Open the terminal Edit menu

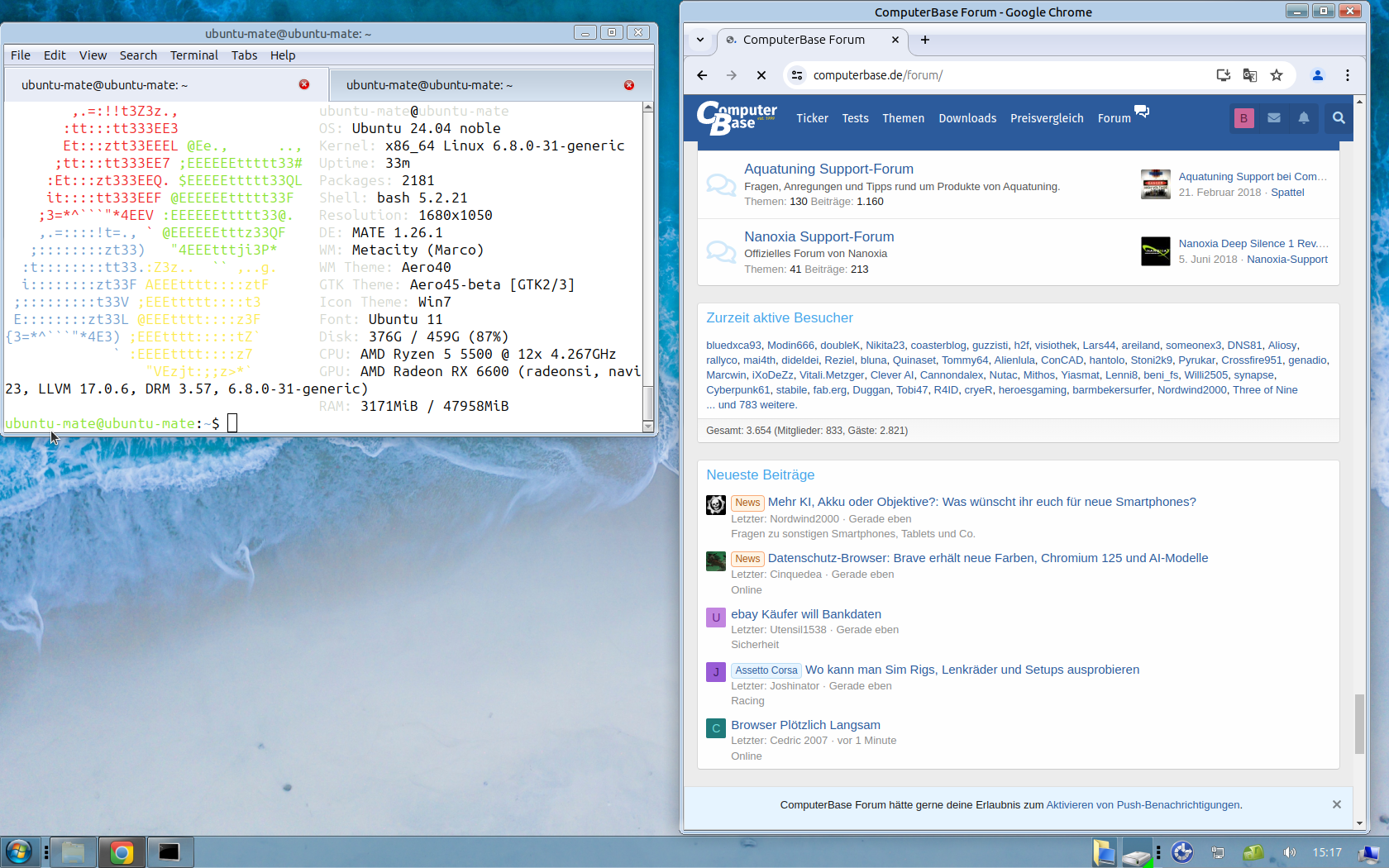pos(55,55)
